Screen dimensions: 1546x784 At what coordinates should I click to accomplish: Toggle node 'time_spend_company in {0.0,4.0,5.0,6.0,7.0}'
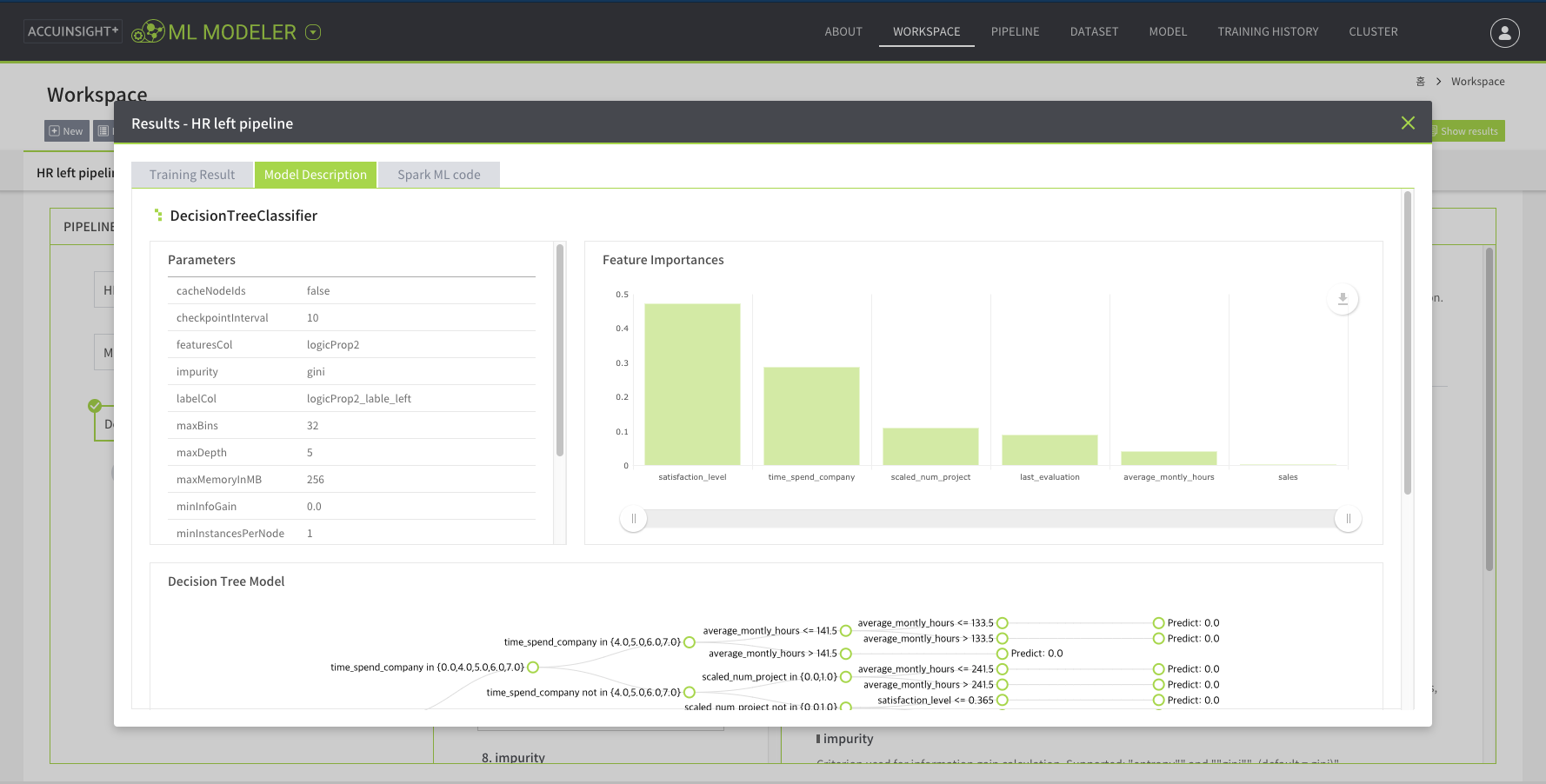pos(533,668)
